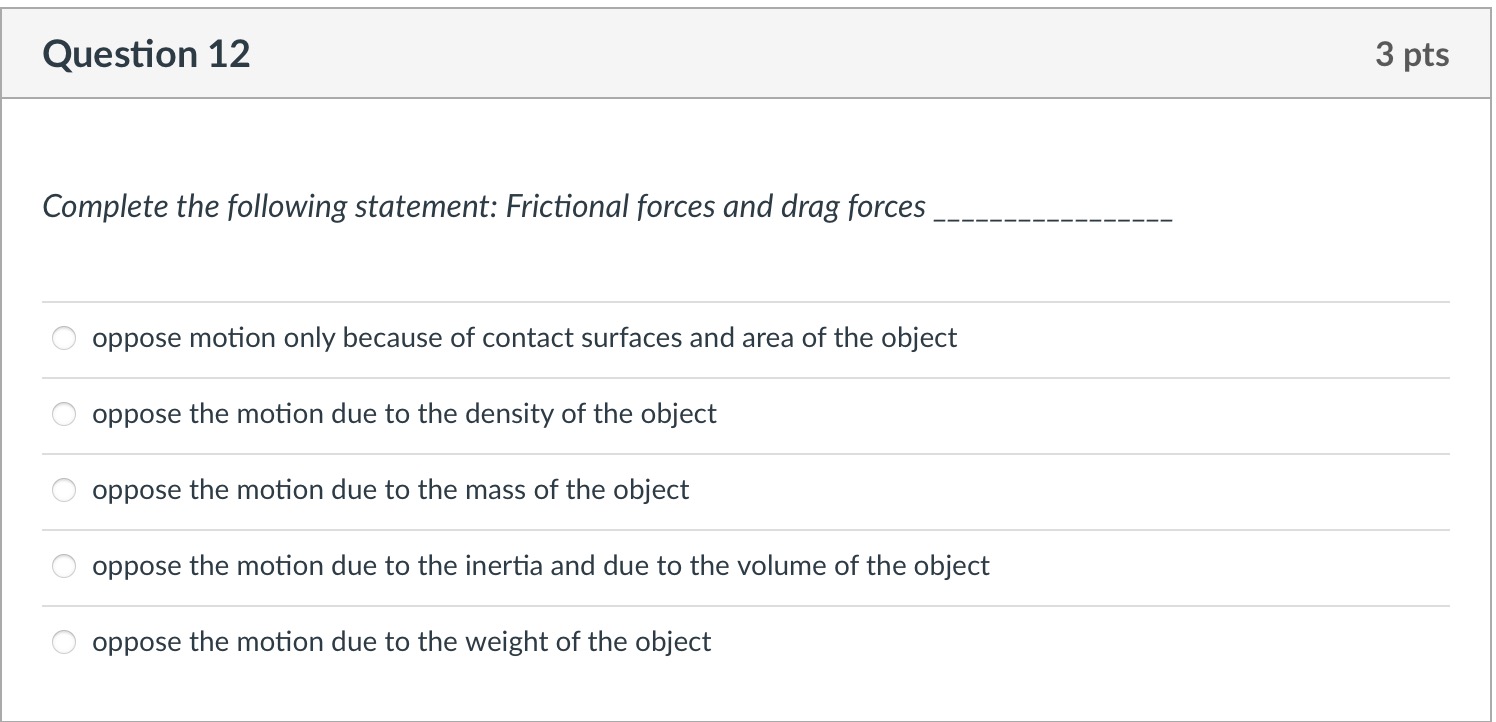Image resolution: width=1496 pixels, height=722 pixels.
Task: Click the phrase "Frictional forces and drag forces"
Action: 718,207
